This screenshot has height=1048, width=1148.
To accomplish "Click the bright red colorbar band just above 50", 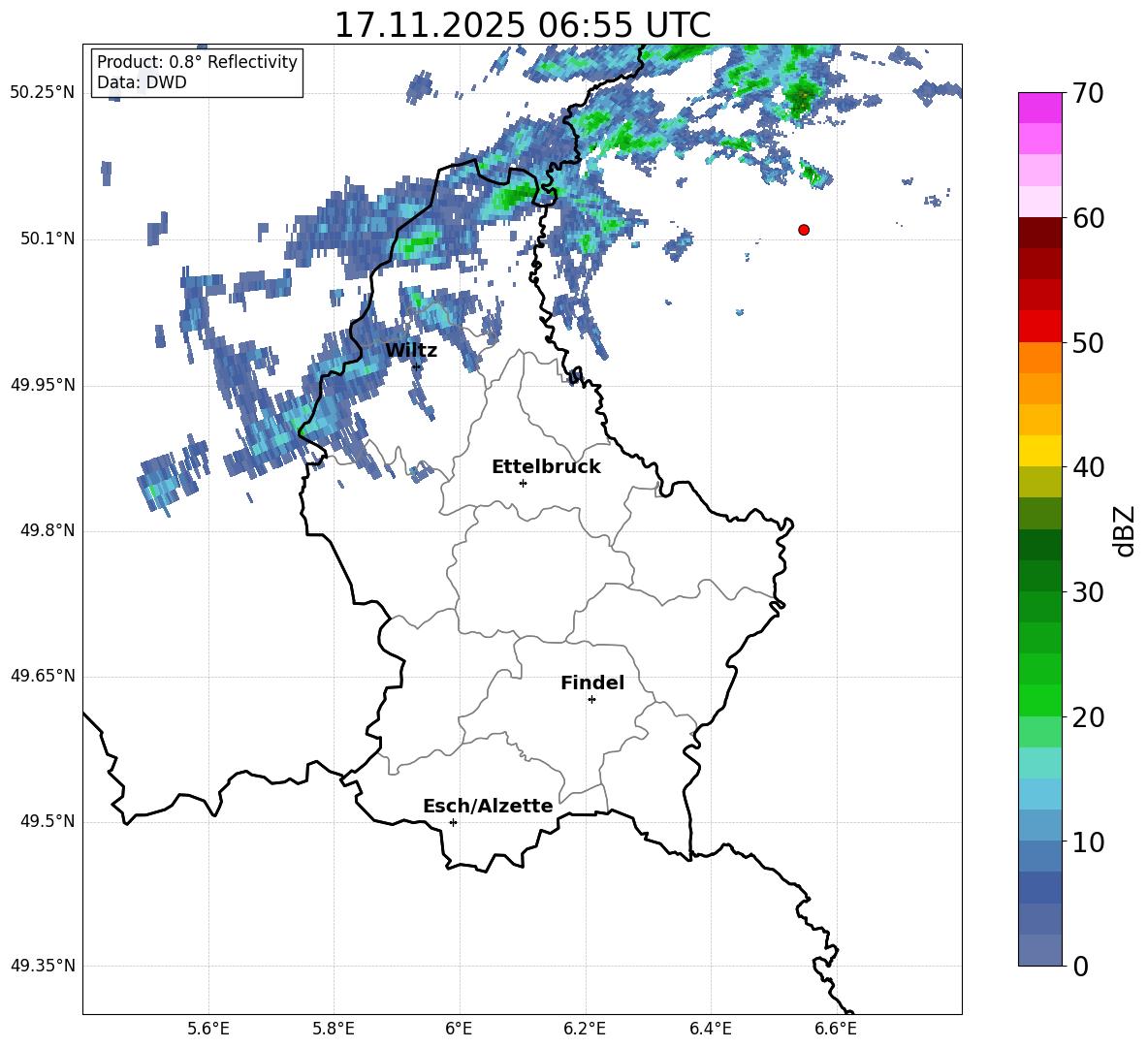I will pos(1040,327).
